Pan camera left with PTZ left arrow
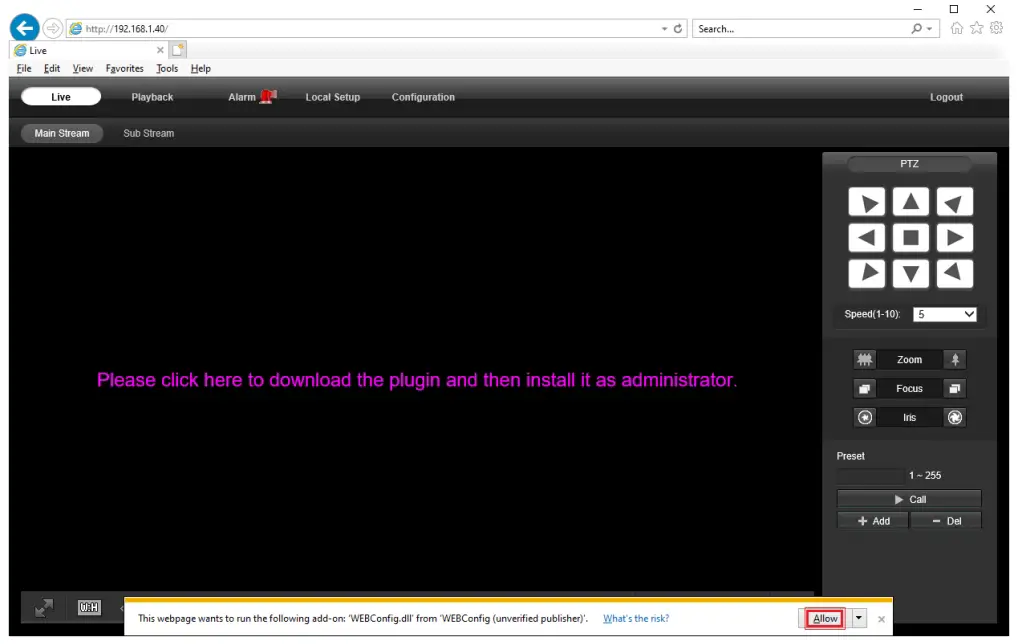Viewport: 1017px width, 644px height. [x=867, y=238]
